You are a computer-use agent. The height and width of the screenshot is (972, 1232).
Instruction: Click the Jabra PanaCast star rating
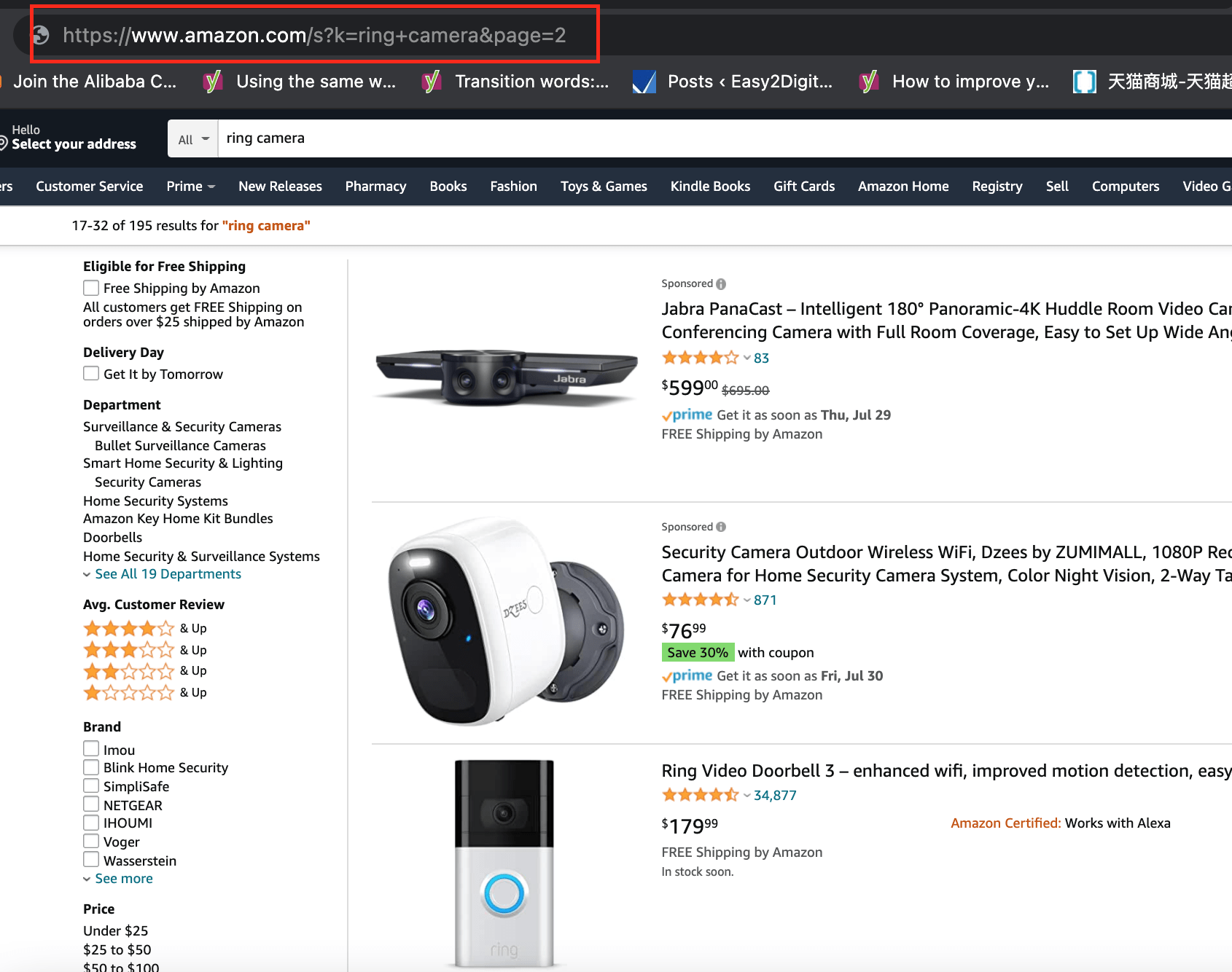[701, 358]
